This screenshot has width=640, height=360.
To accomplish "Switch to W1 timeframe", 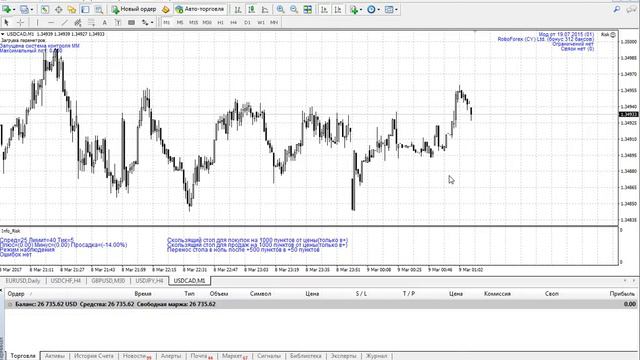I will (x=261, y=22).
